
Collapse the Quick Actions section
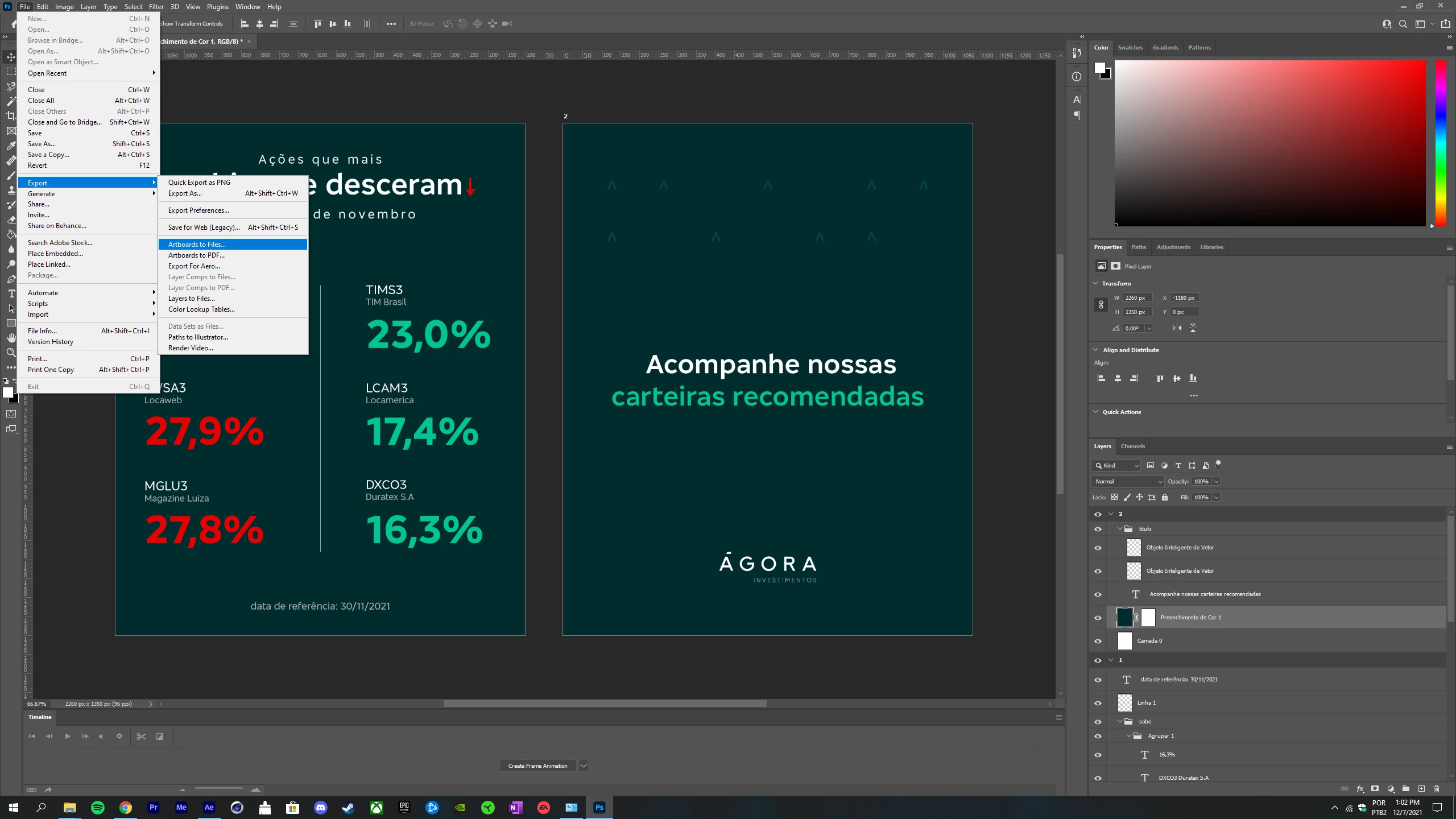(x=1096, y=412)
